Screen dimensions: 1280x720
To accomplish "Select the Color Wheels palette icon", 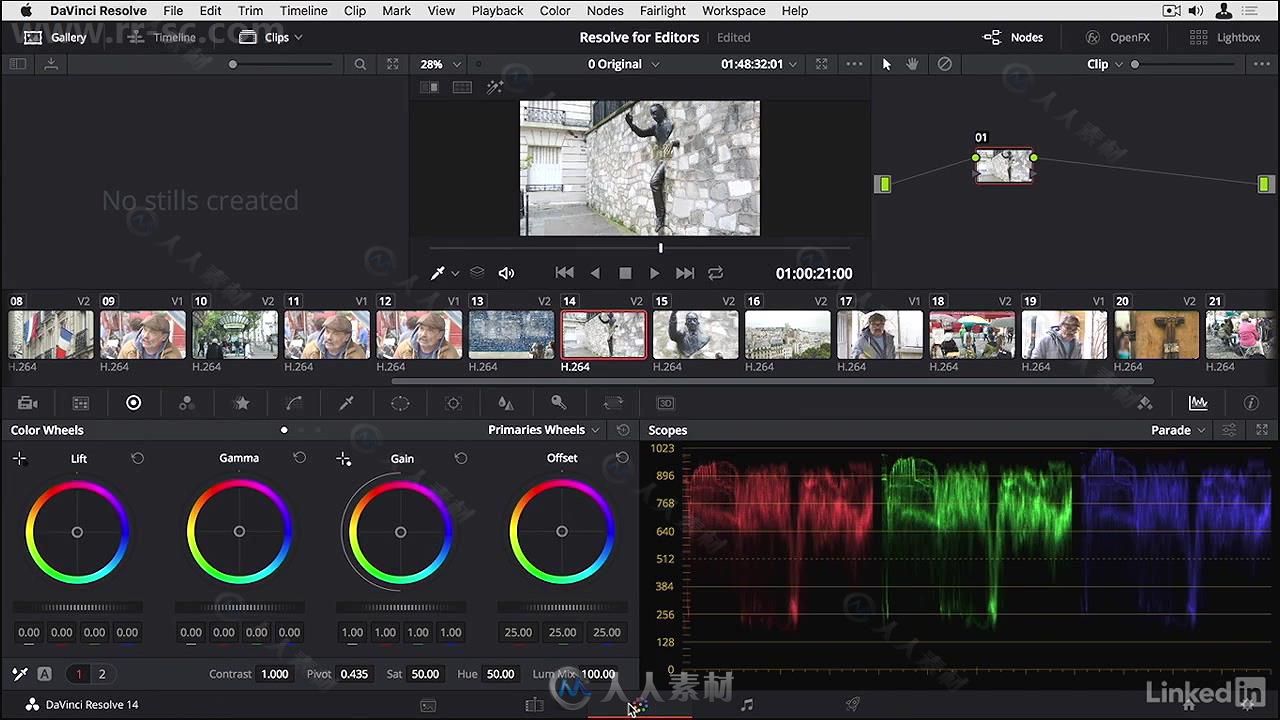I will [133, 403].
